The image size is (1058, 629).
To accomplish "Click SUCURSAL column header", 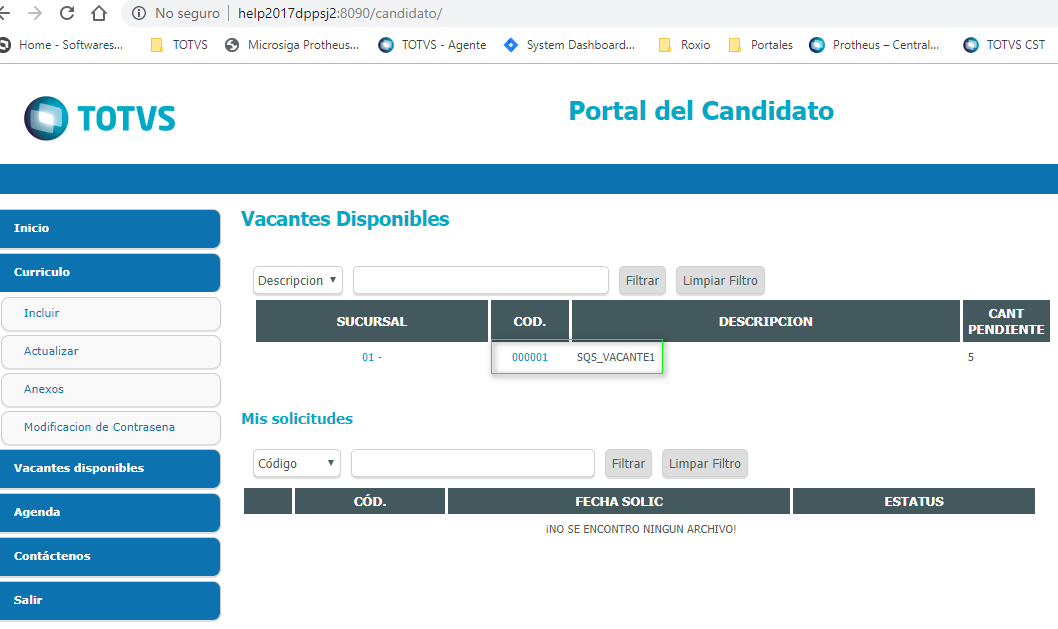I will (x=372, y=321).
